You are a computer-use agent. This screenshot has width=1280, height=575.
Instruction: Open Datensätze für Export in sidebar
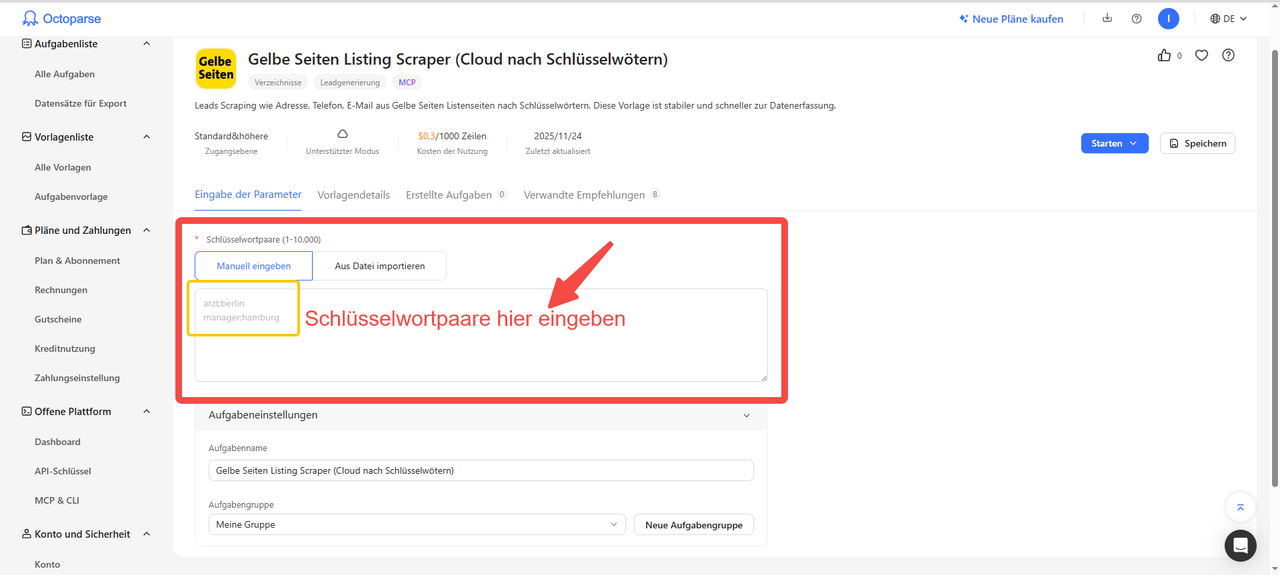[81, 103]
